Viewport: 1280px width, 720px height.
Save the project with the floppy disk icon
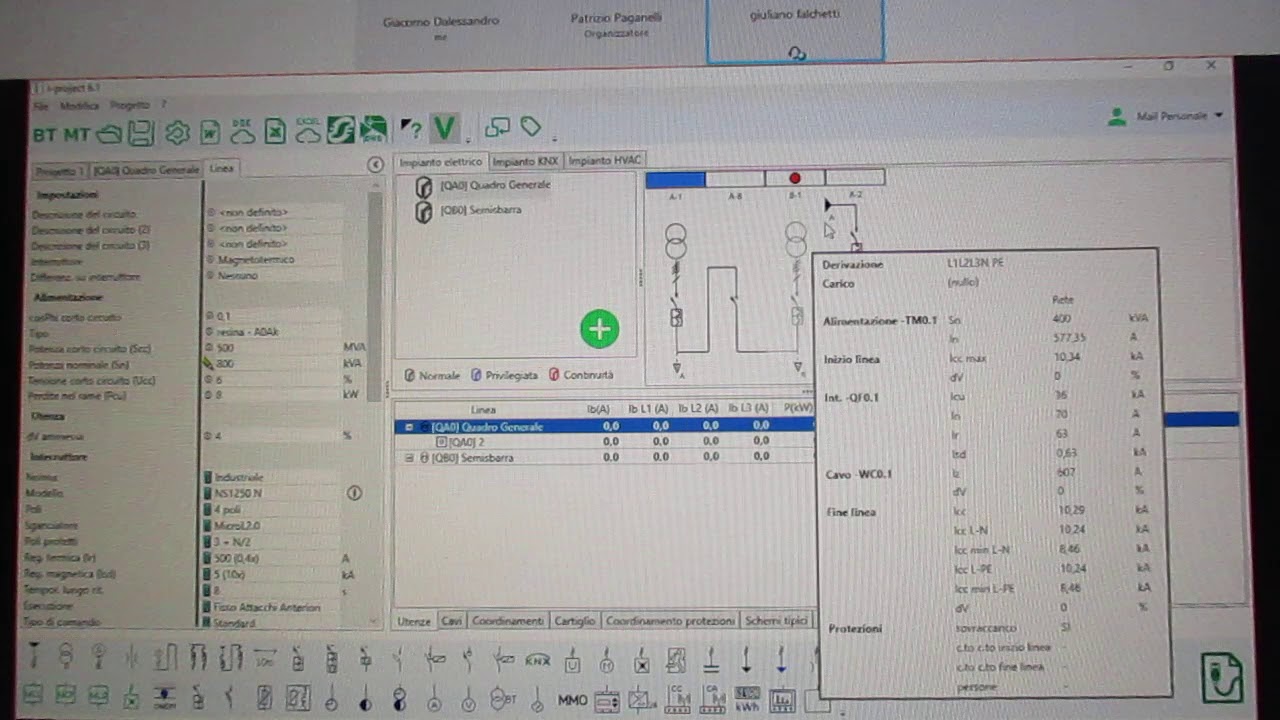click(141, 132)
